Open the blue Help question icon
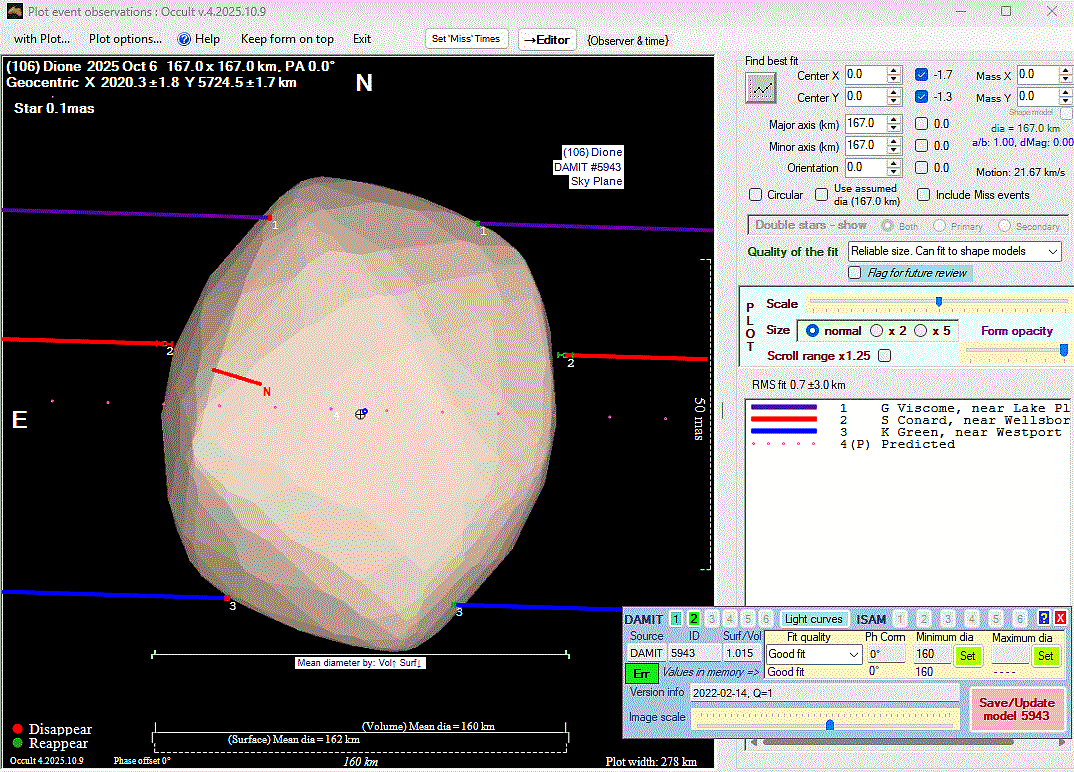 (184, 39)
